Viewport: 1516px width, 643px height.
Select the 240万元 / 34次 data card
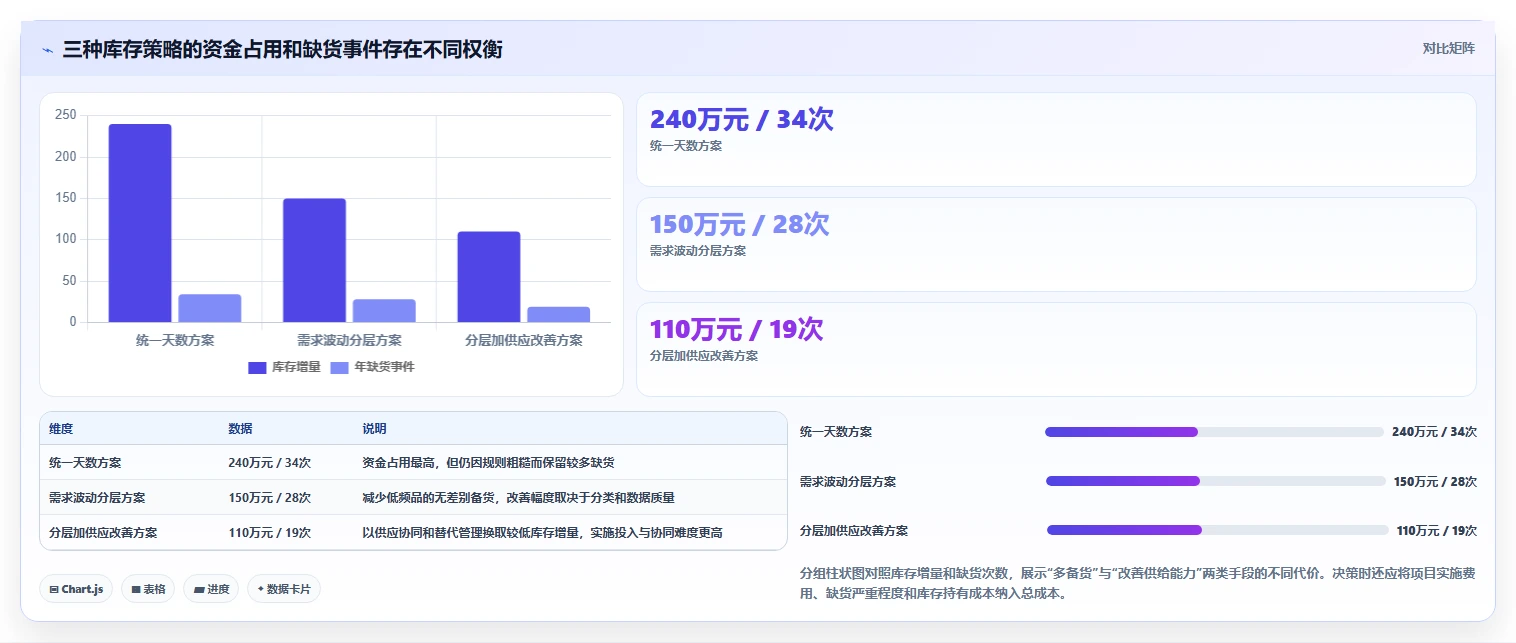pos(1056,139)
